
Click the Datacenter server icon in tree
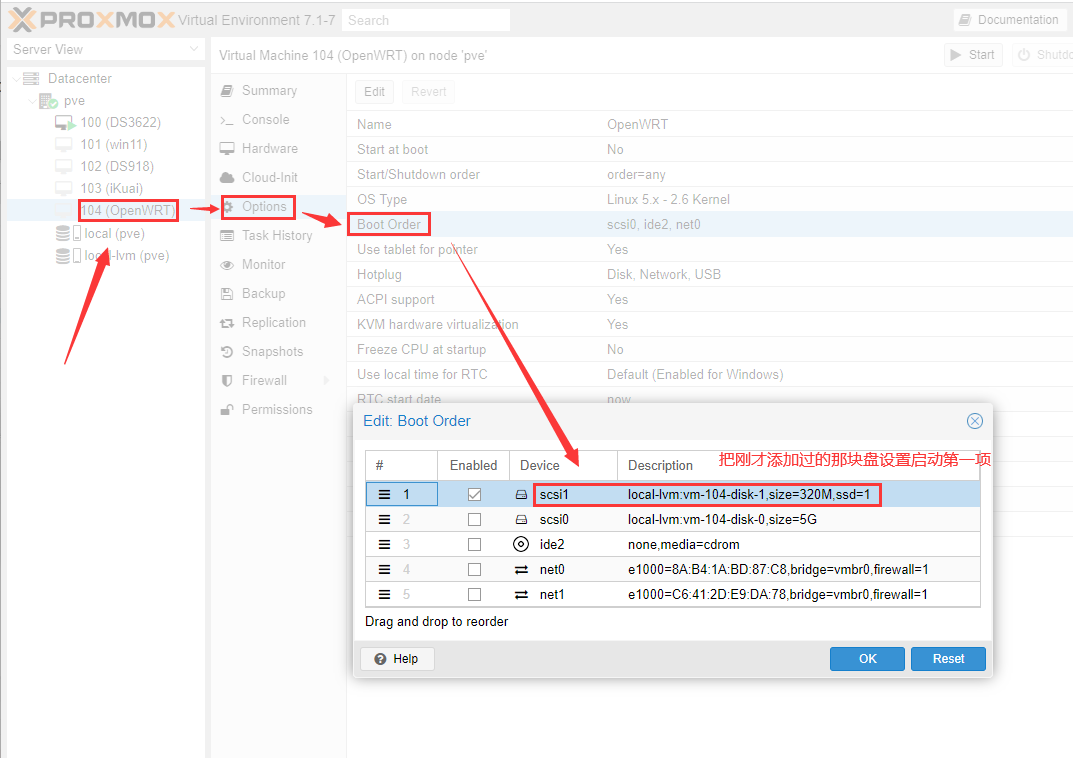point(31,79)
